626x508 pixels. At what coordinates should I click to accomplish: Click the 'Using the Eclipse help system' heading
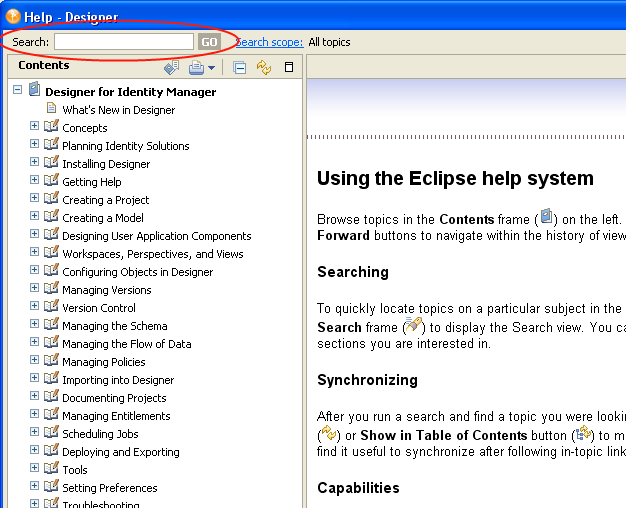[455, 178]
